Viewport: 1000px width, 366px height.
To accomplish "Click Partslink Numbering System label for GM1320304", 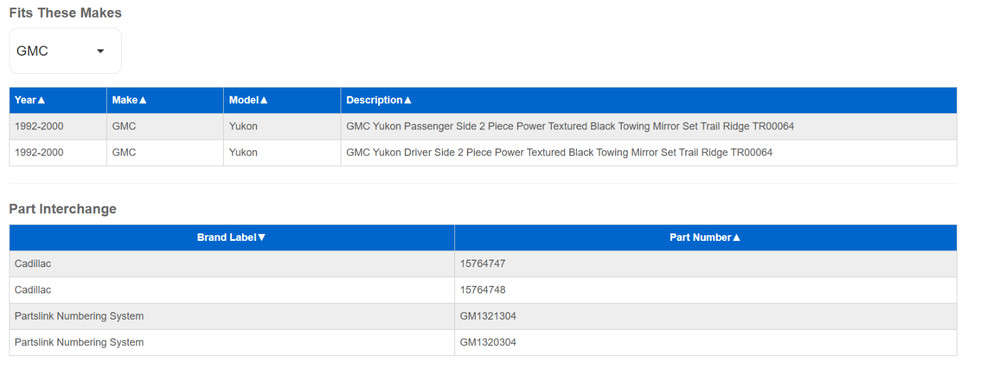I will 79,342.
